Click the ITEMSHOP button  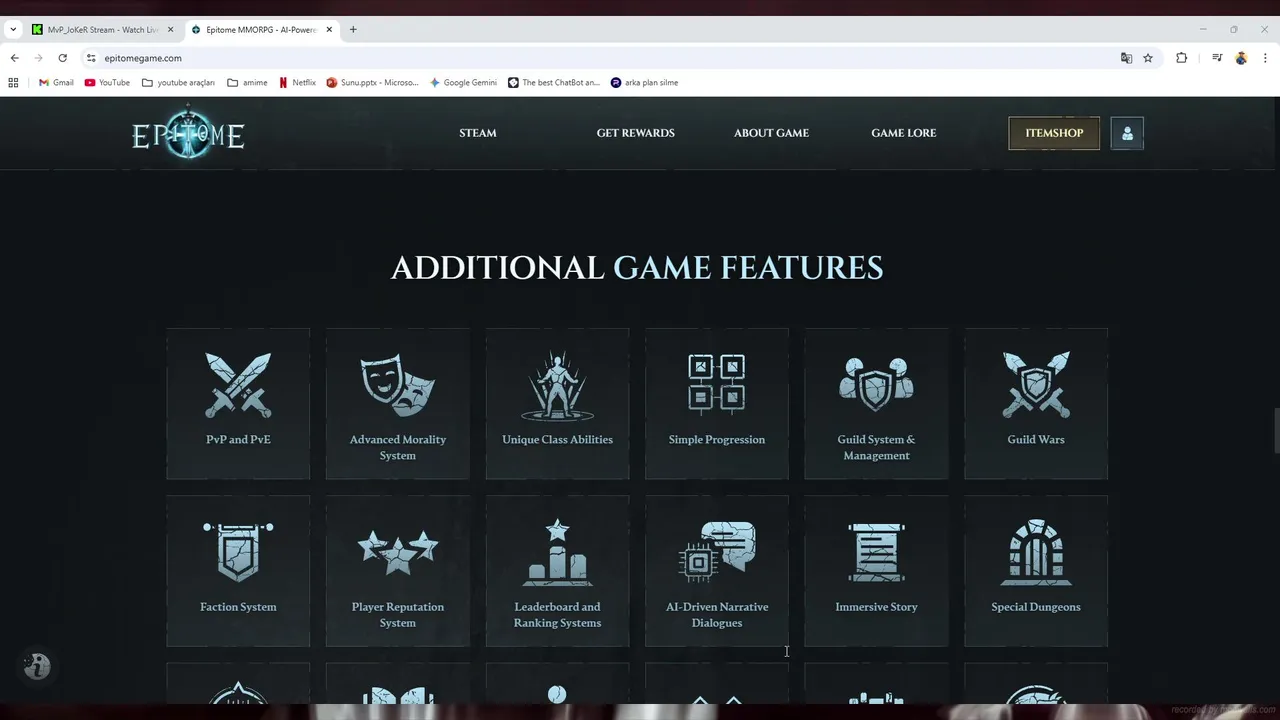(x=1054, y=133)
